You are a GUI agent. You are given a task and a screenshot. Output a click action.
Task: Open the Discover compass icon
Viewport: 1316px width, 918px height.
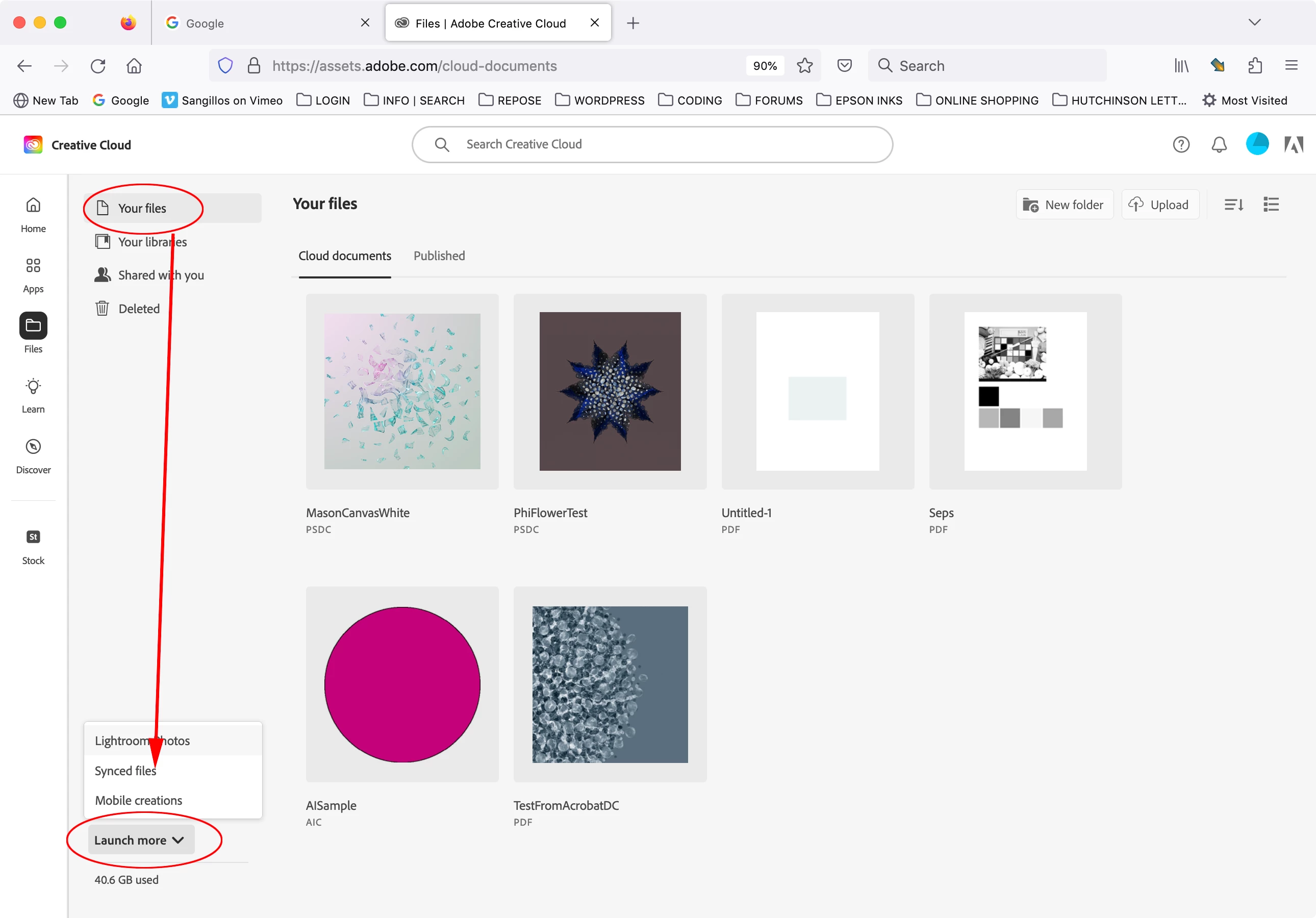pyautogui.click(x=33, y=447)
